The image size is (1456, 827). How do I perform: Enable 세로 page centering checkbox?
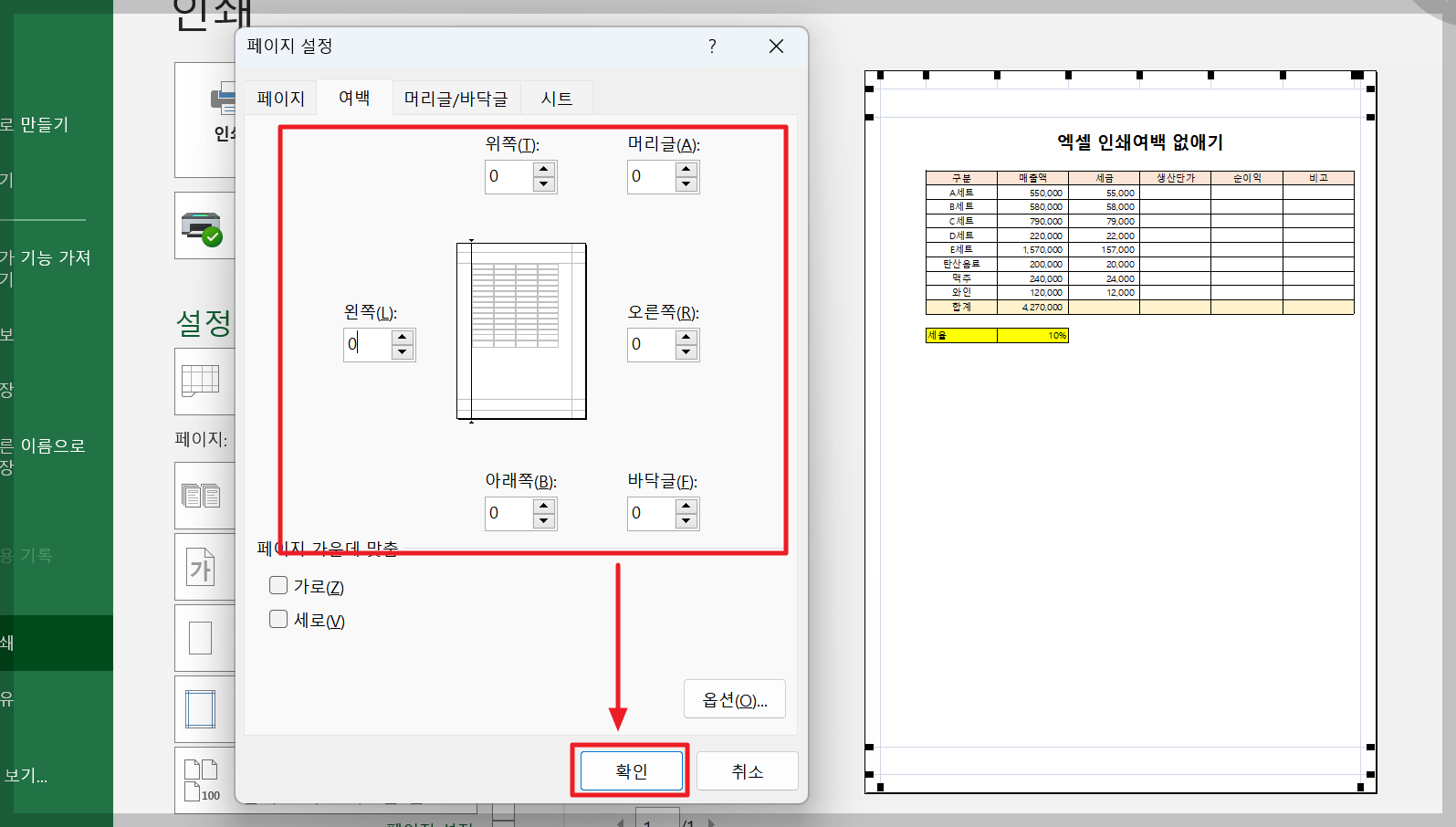[x=278, y=619]
